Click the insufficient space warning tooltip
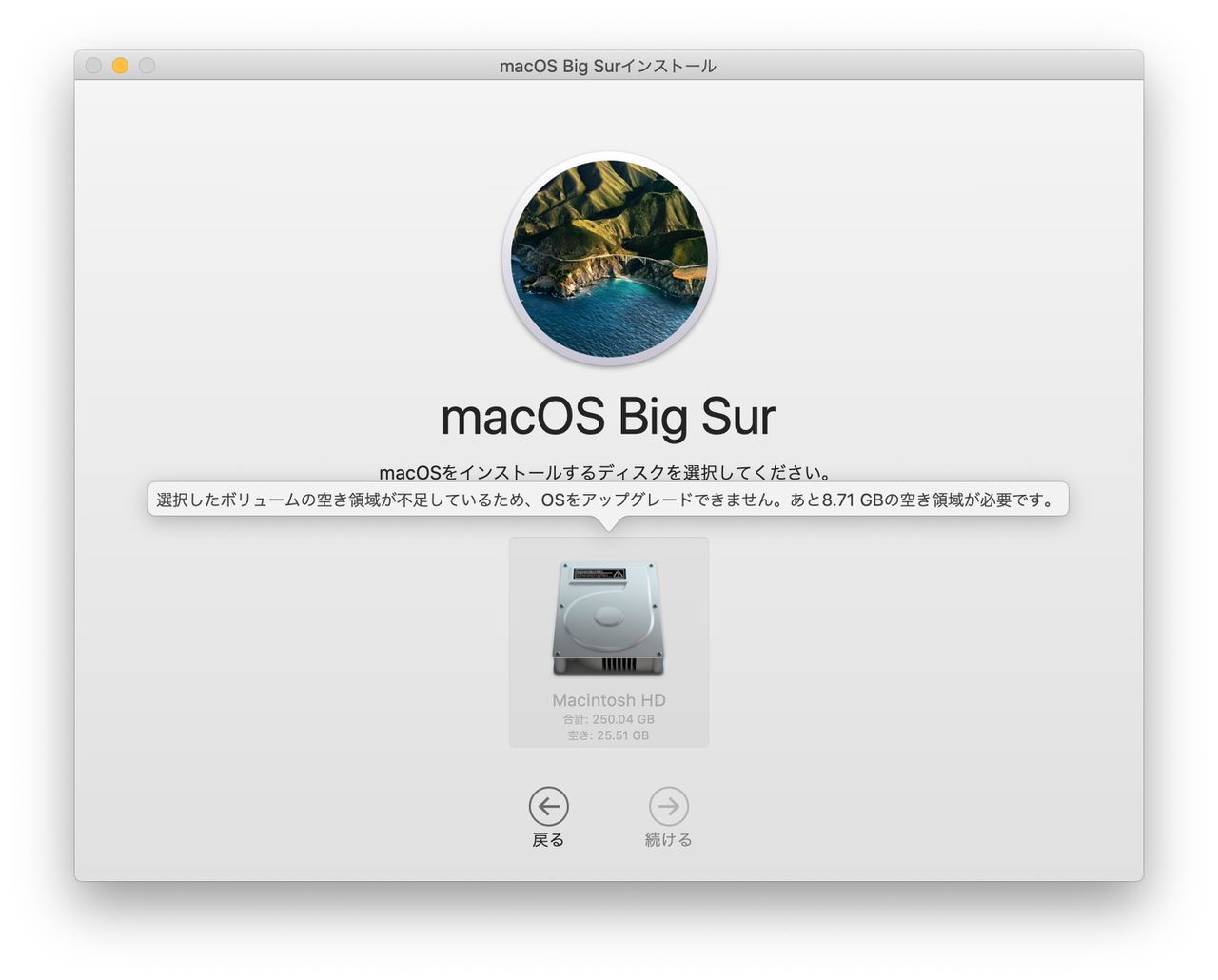Image resolution: width=1218 pixels, height=980 pixels. tap(608, 500)
